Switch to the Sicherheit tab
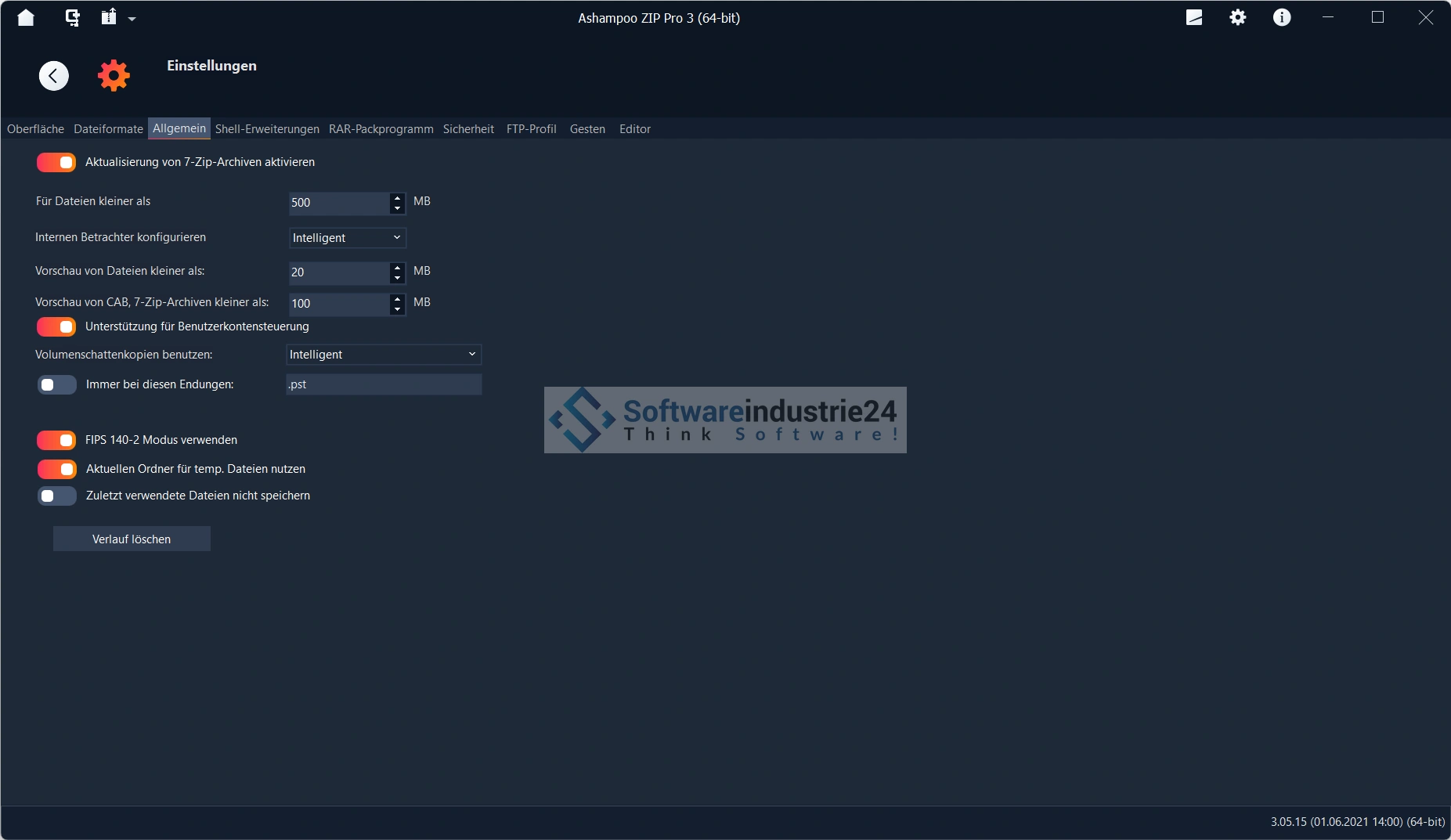This screenshot has height=840, width=1451. 468,129
